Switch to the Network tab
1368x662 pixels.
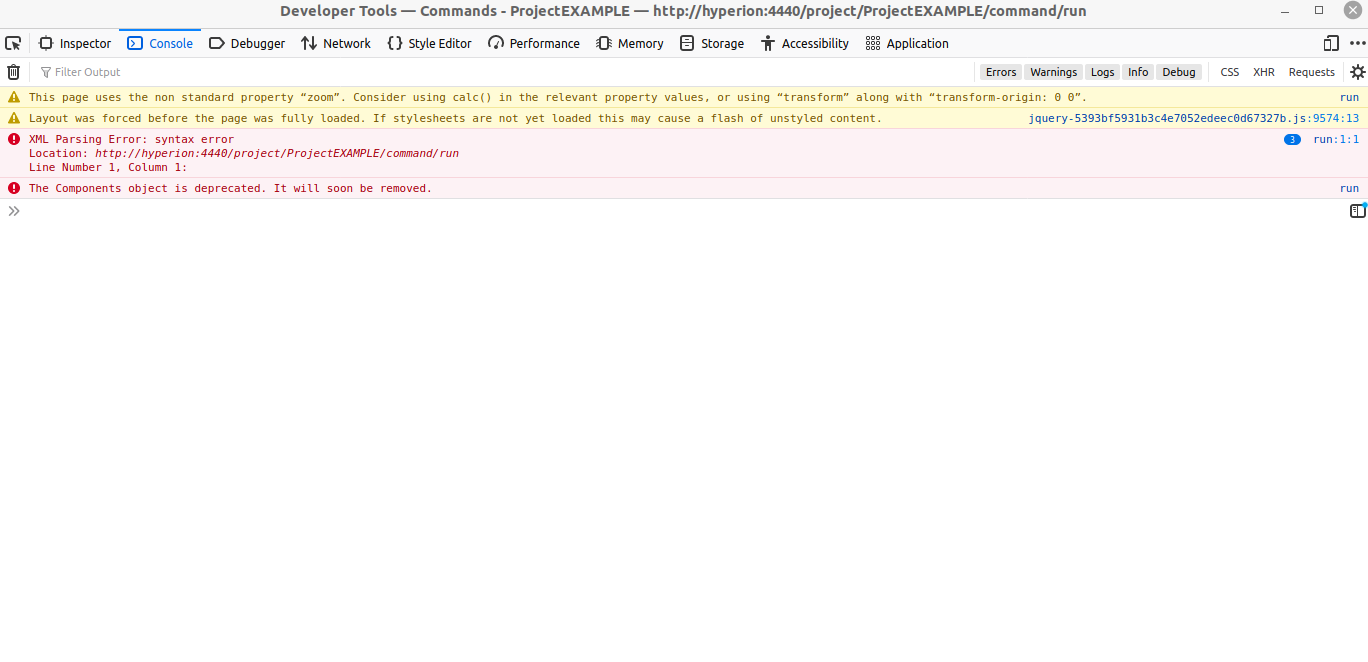335,43
